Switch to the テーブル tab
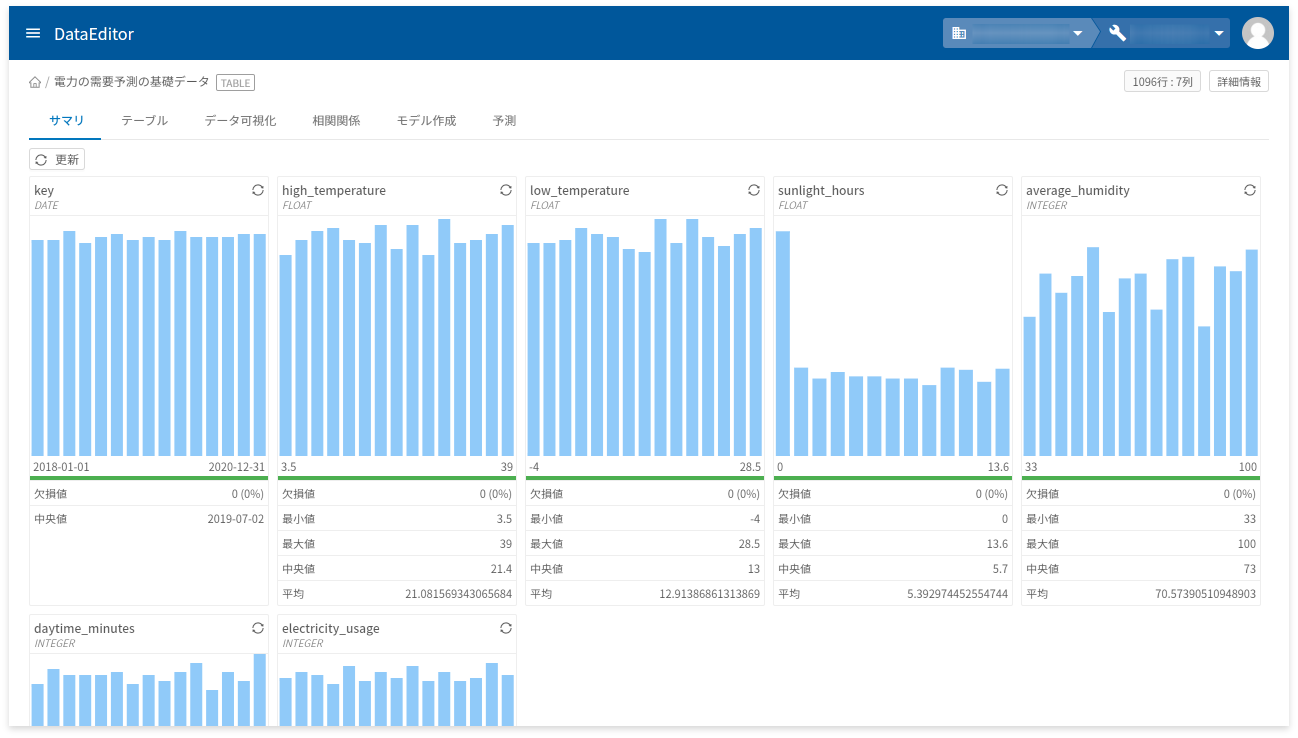 [144, 121]
